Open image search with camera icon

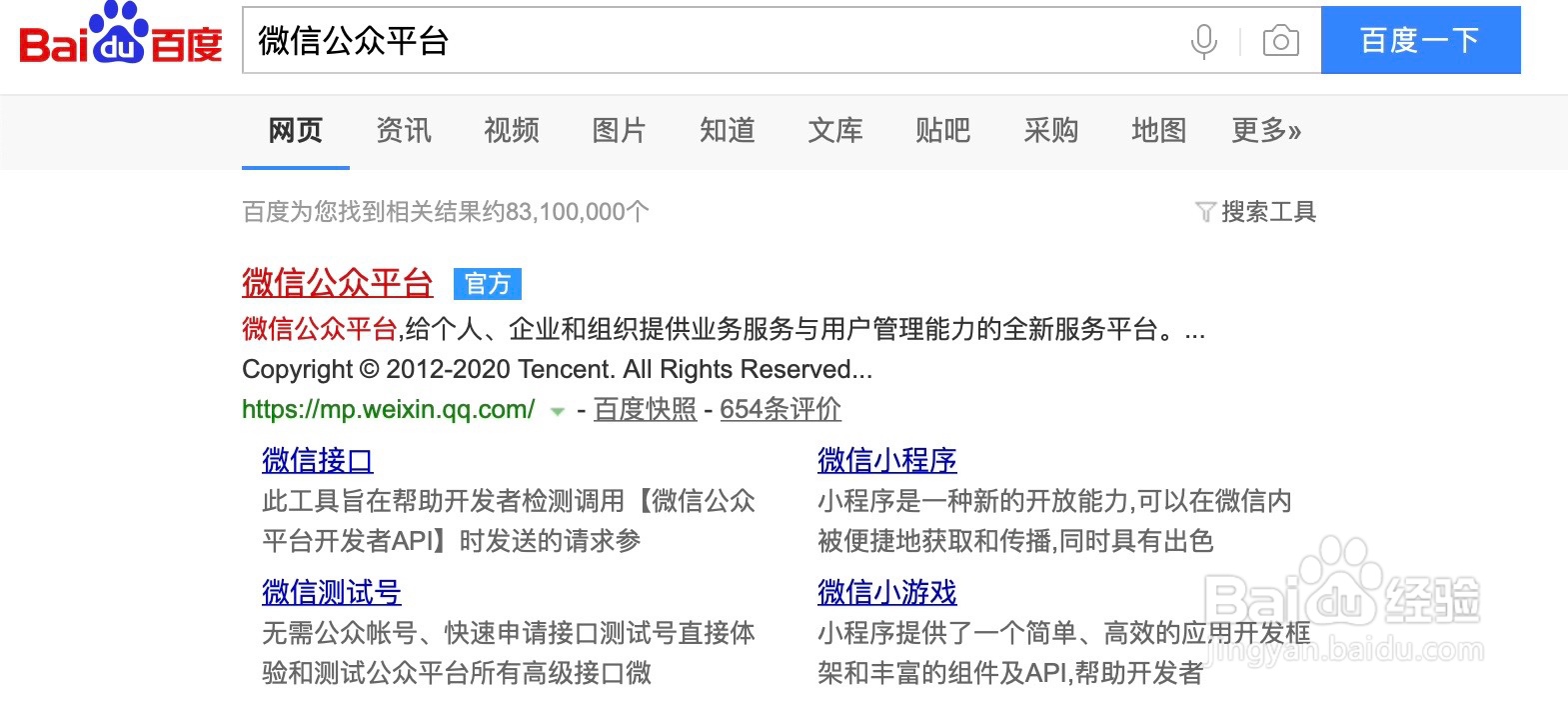[x=1281, y=41]
